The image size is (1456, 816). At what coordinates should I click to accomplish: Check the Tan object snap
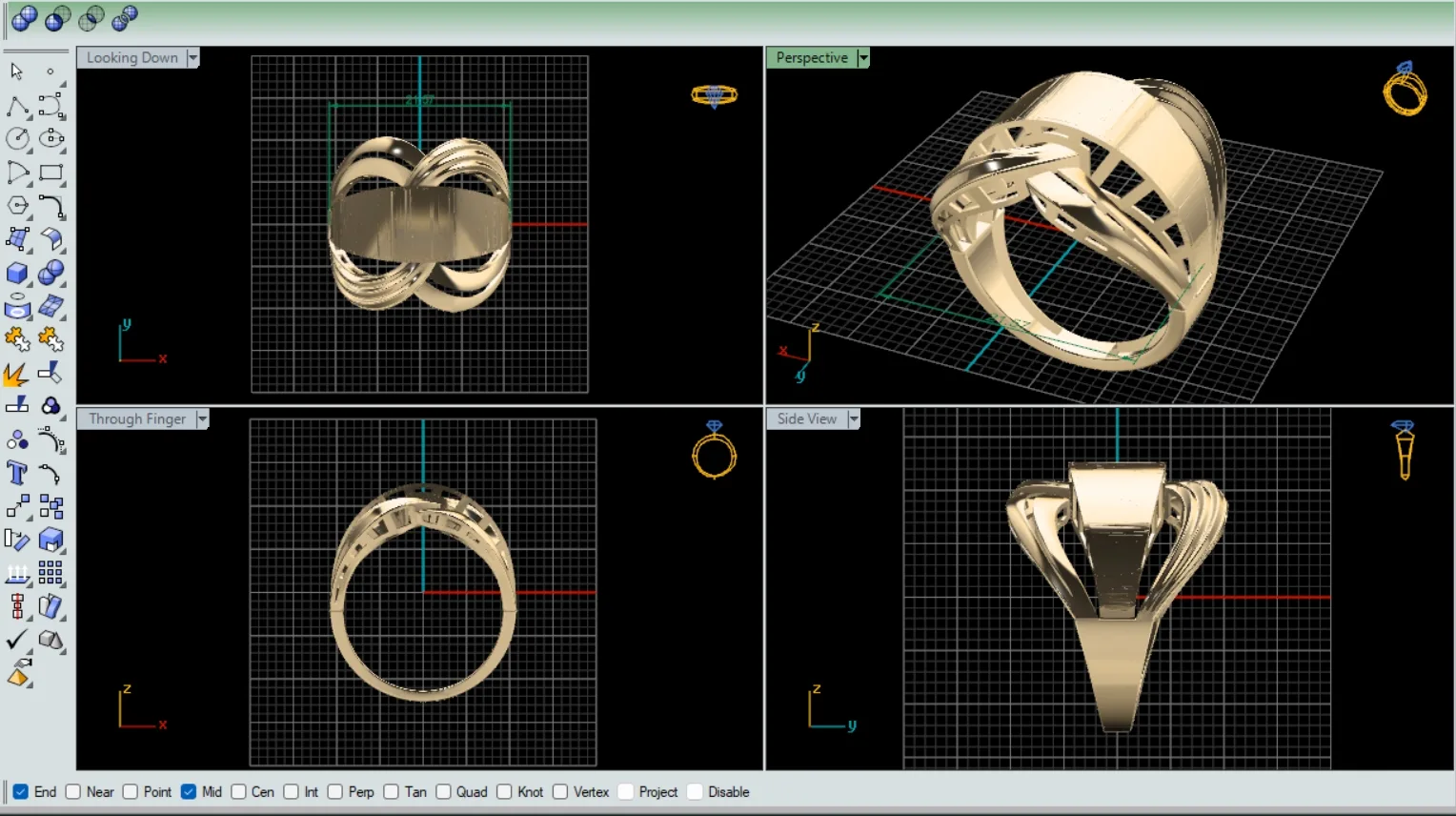[391, 792]
